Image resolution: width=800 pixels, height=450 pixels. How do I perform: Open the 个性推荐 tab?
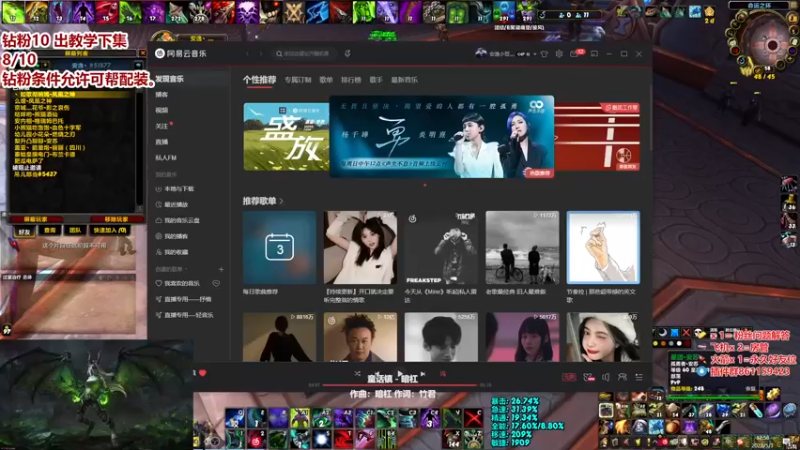pos(259,80)
